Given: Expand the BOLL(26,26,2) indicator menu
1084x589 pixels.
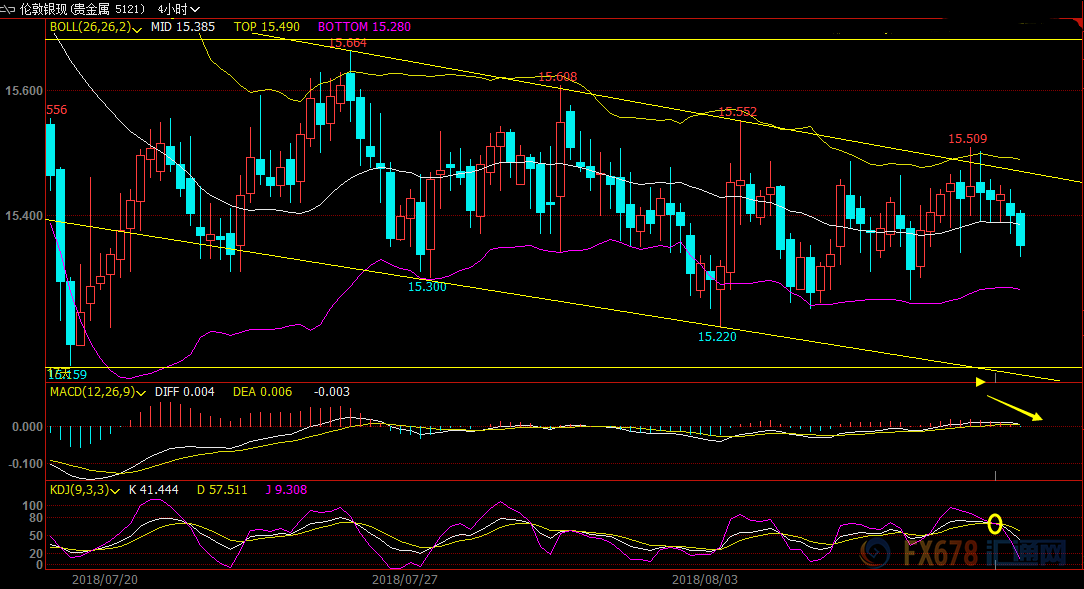Looking at the screenshot, I should click(x=135, y=28).
